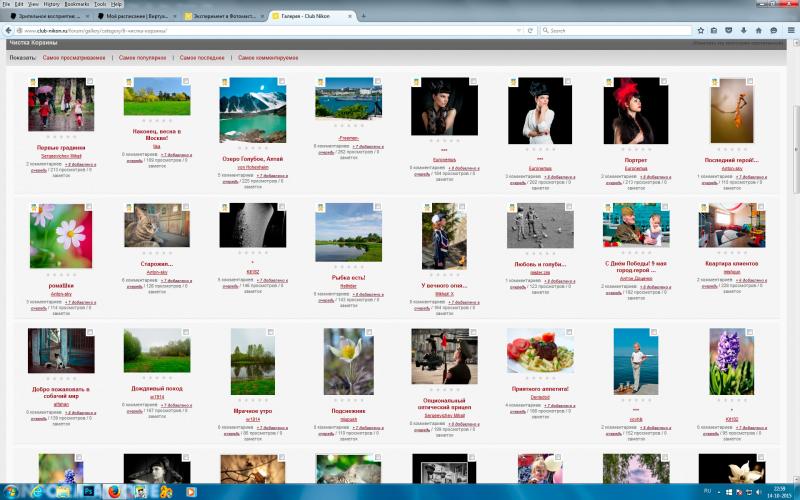
Task: Bookmark this page with the star icon
Action: pos(701,31)
